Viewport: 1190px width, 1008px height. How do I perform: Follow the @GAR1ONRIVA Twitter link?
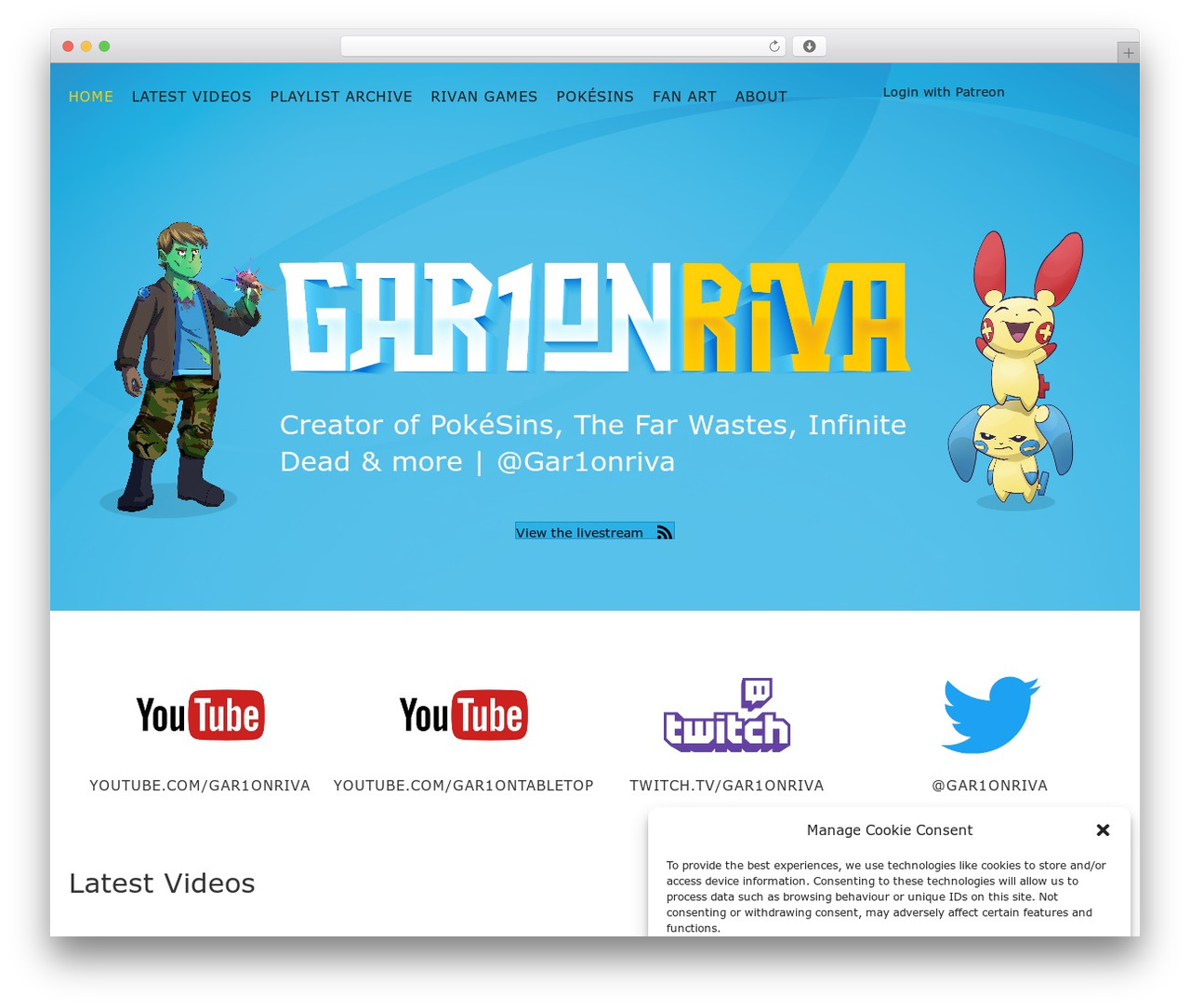(x=990, y=786)
